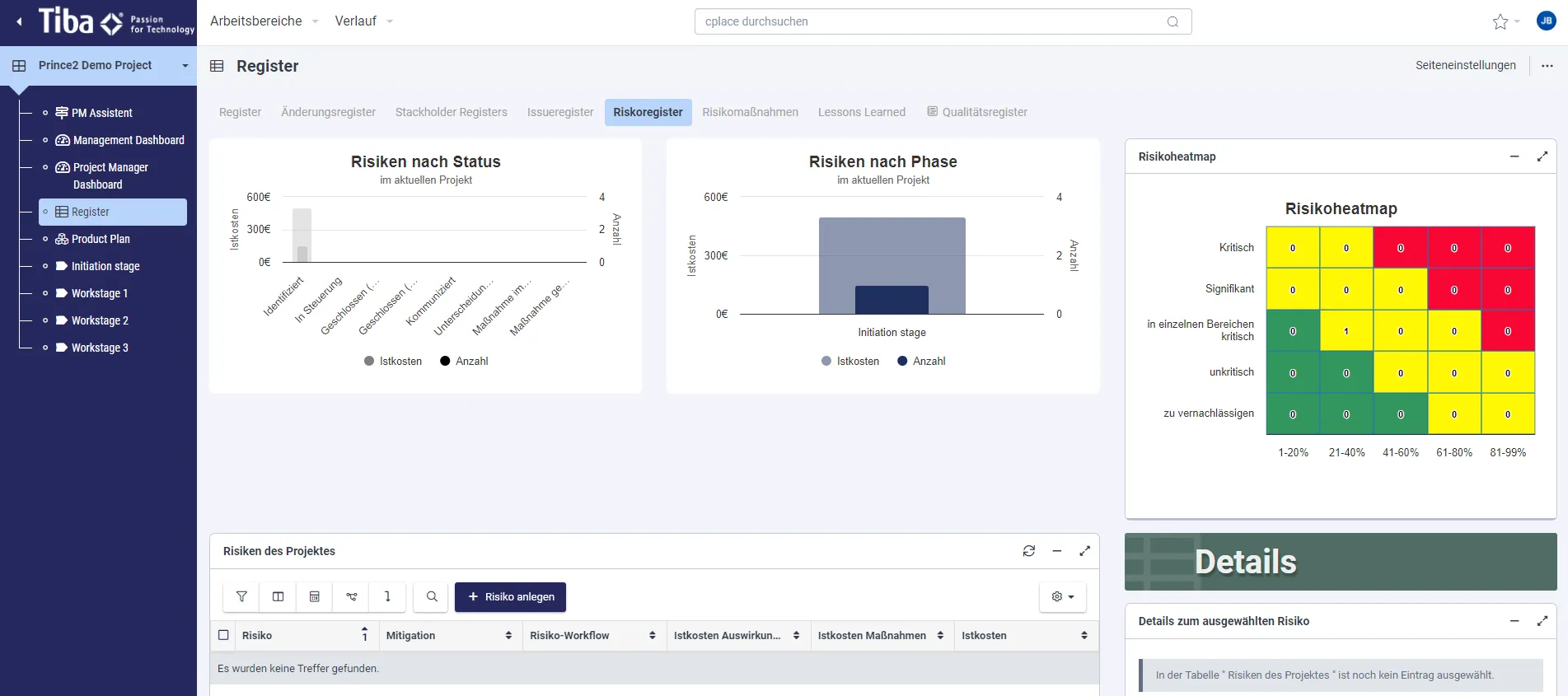Collapse sidebar with the back arrow icon
The image size is (1568, 696).
[x=19, y=22]
